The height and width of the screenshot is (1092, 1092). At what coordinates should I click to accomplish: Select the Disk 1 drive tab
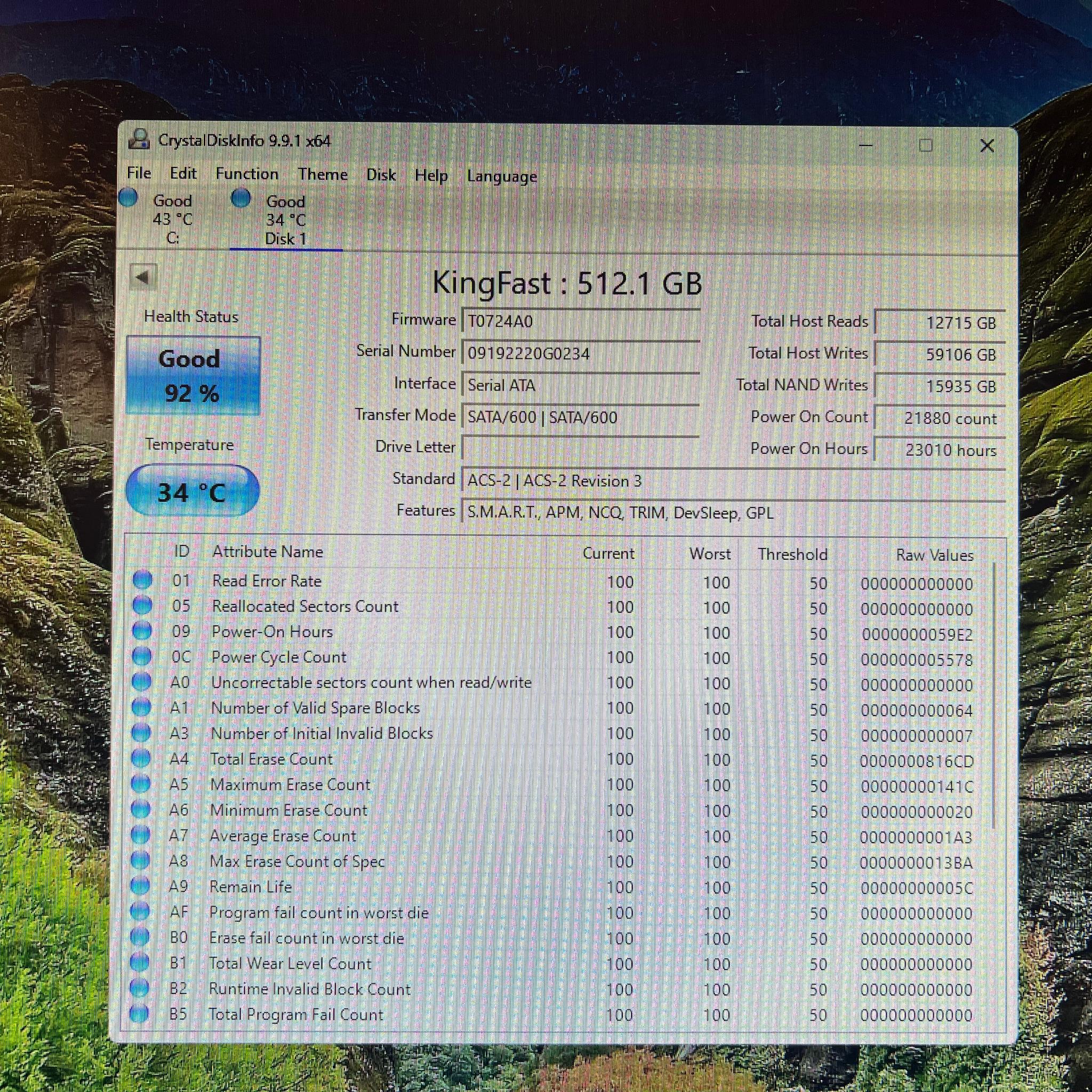285,220
